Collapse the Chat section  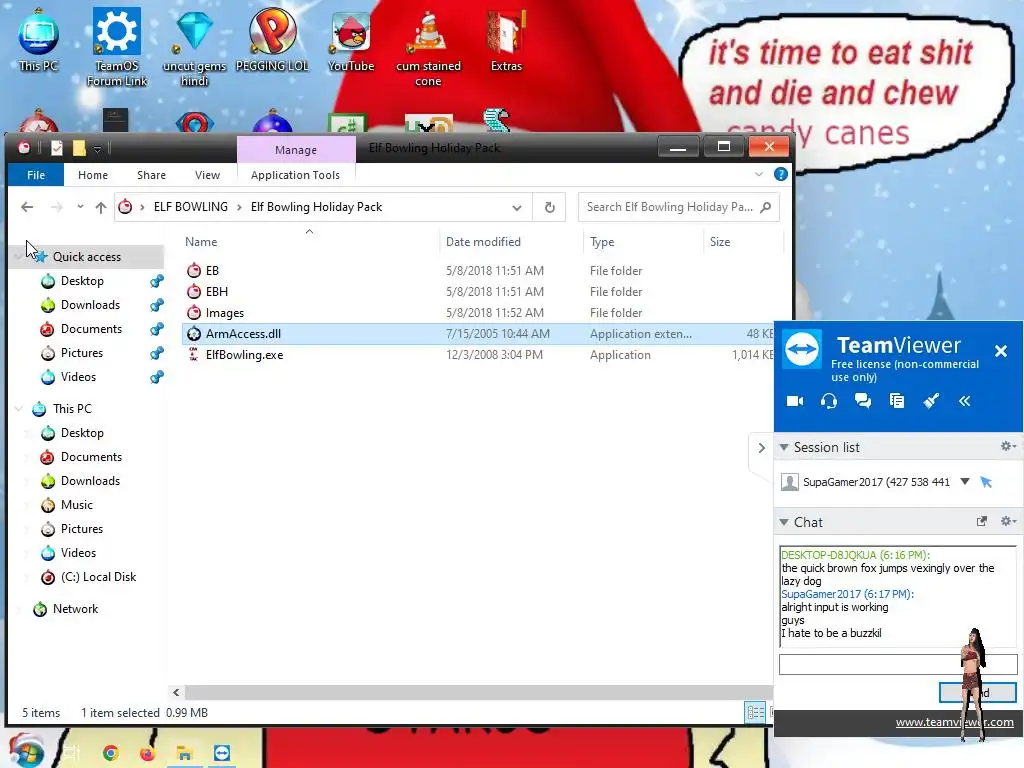(784, 522)
